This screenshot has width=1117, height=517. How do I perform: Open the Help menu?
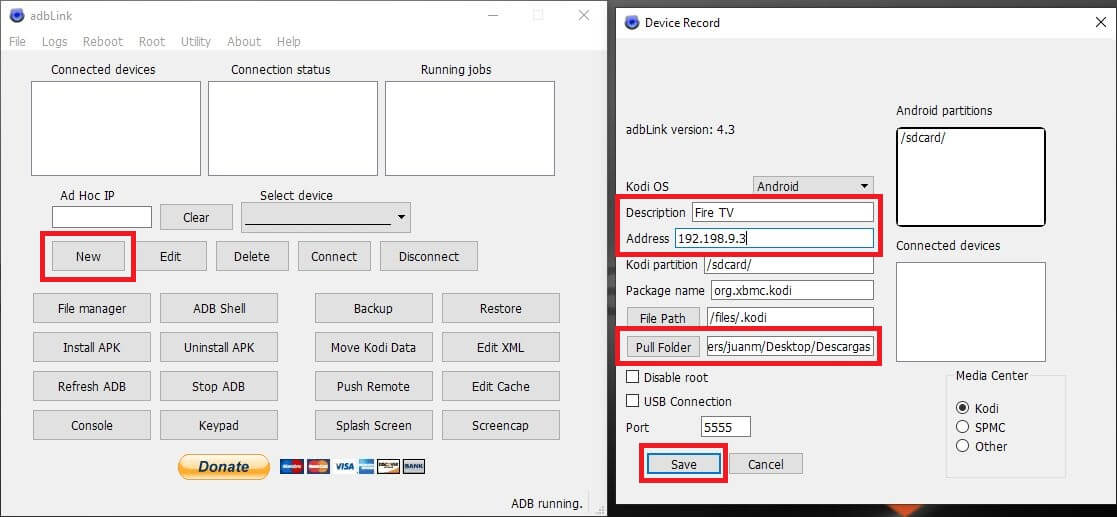tap(289, 41)
